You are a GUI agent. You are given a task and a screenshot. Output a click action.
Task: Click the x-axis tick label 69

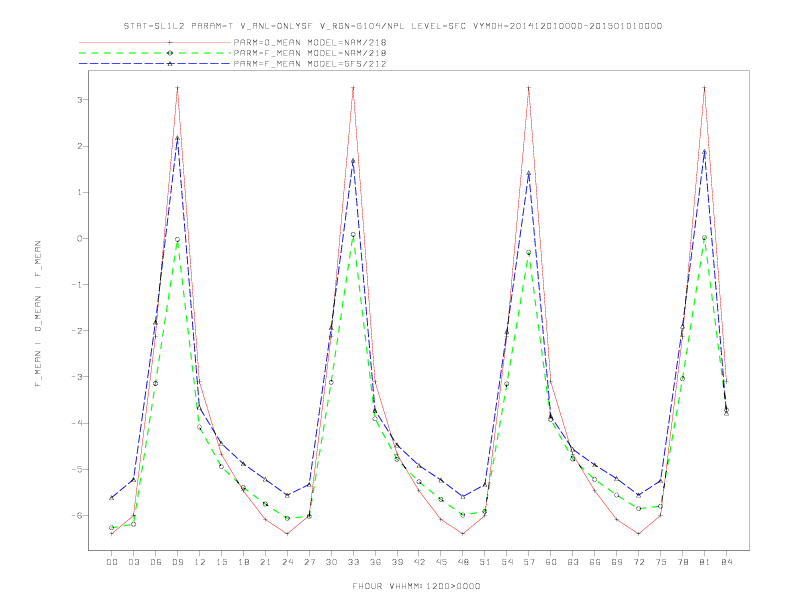pyautogui.click(x=617, y=562)
